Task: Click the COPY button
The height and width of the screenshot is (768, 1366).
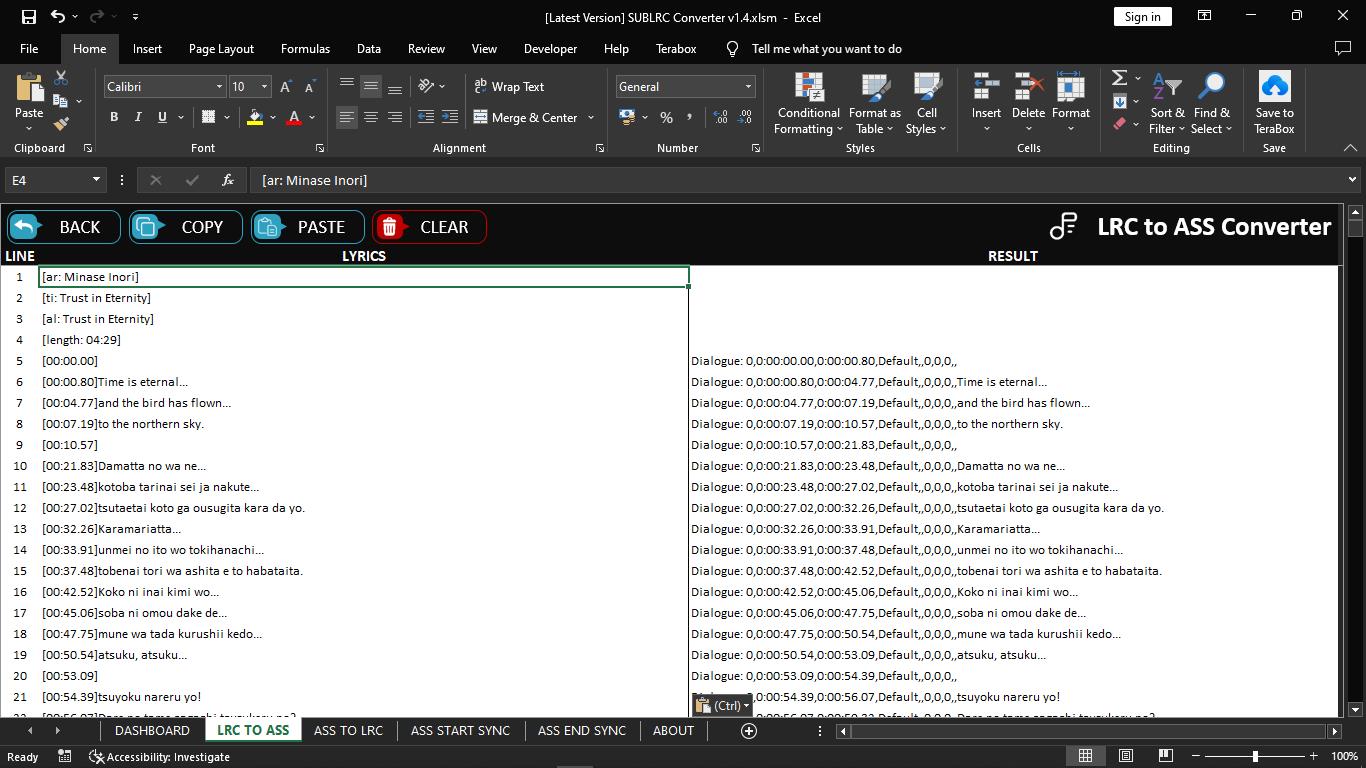Action: [186, 227]
